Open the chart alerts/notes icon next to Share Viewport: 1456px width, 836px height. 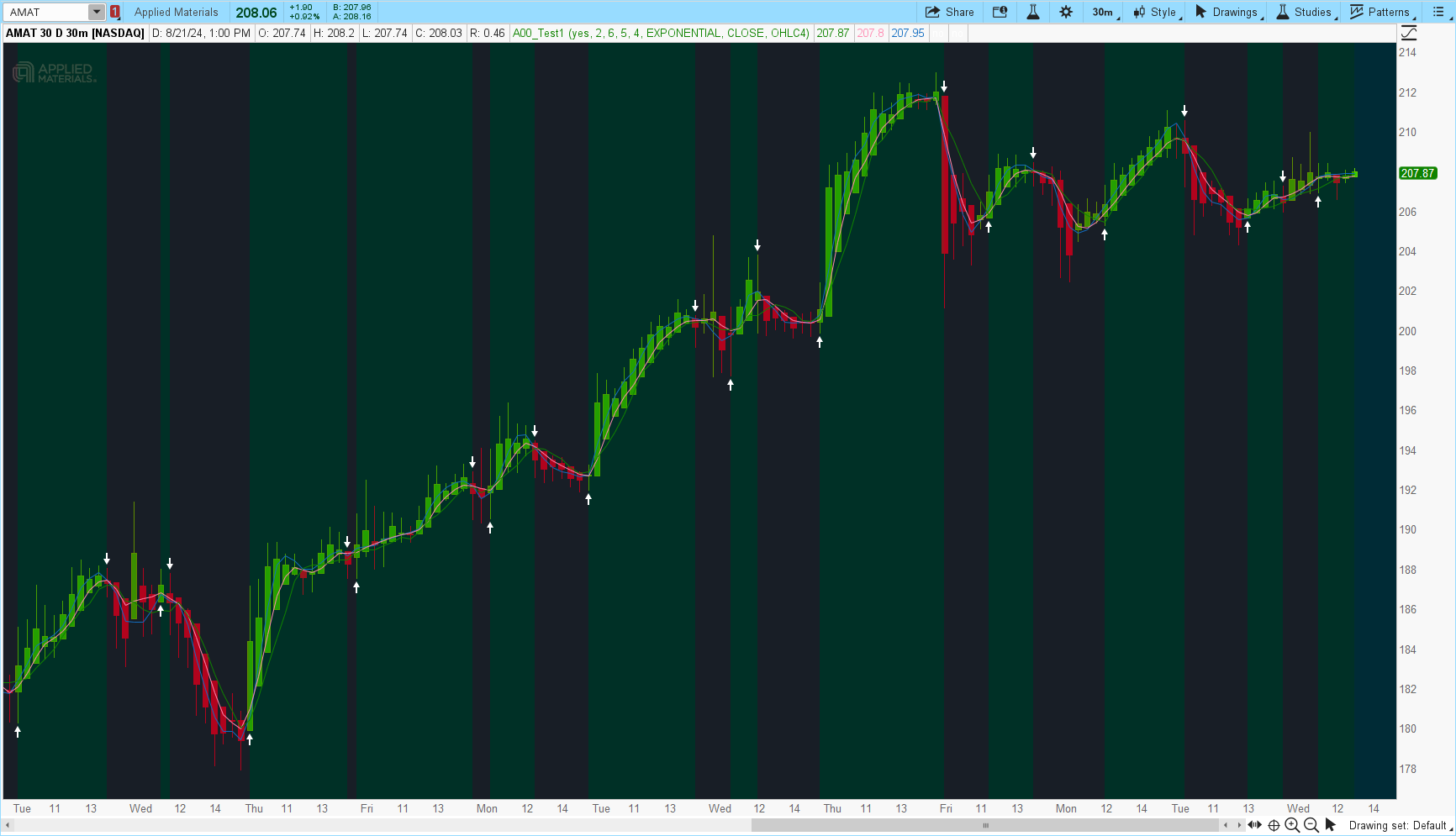1000,12
